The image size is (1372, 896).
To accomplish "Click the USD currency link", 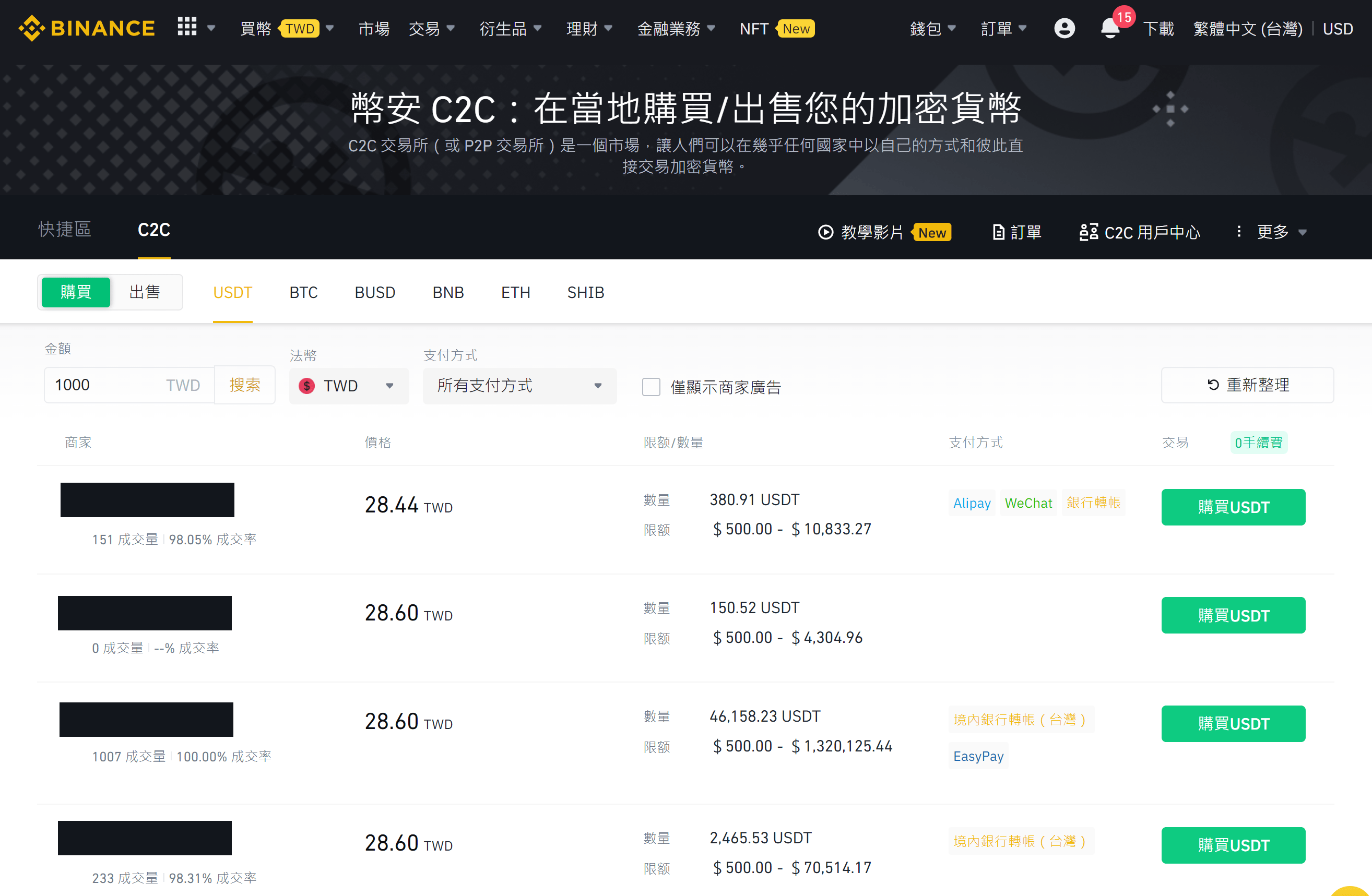I will pyautogui.click(x=1338, y=29).
